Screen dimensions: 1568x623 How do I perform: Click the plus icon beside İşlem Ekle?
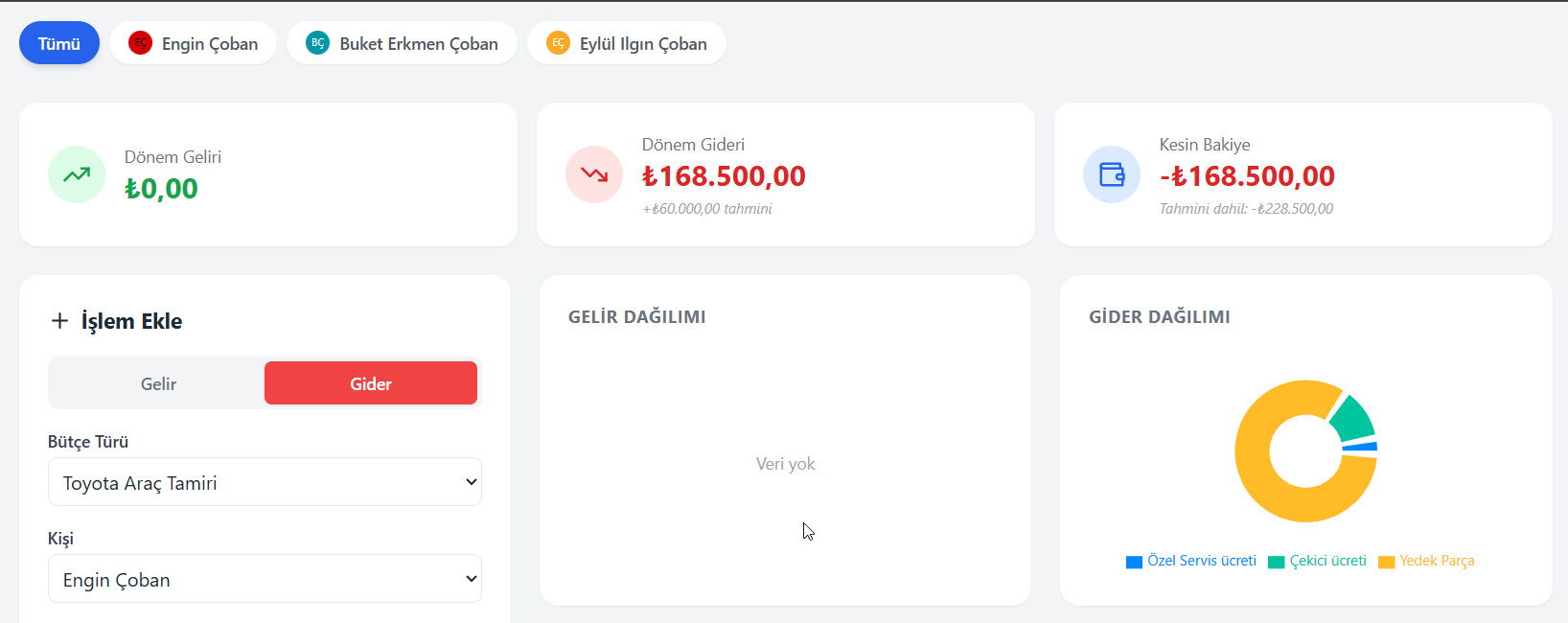59,321
